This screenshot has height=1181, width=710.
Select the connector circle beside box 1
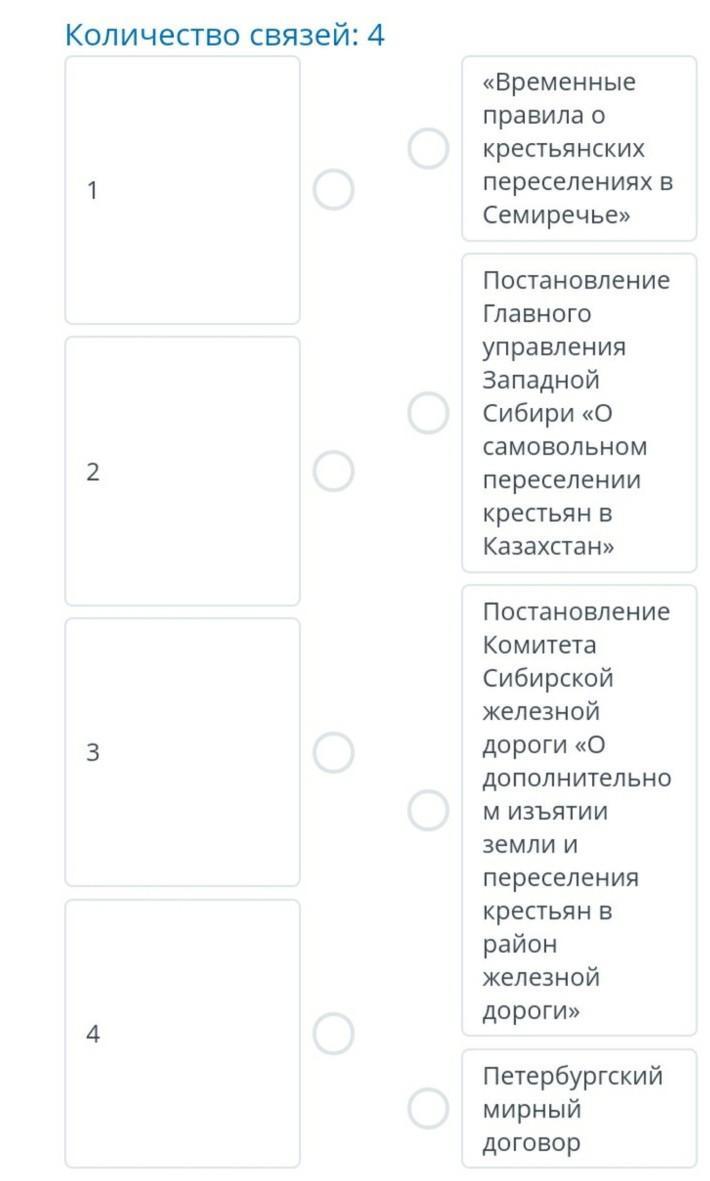(x=333, y=189)
